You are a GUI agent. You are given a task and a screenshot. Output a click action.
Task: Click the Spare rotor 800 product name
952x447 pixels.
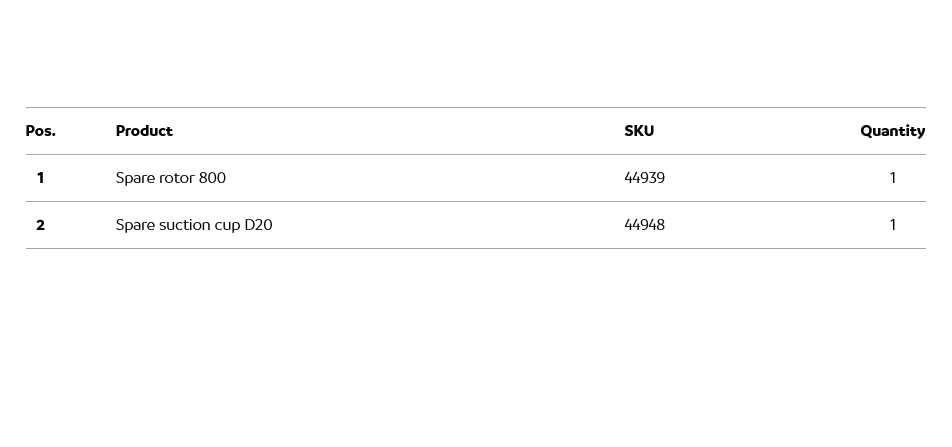(171, 178)
